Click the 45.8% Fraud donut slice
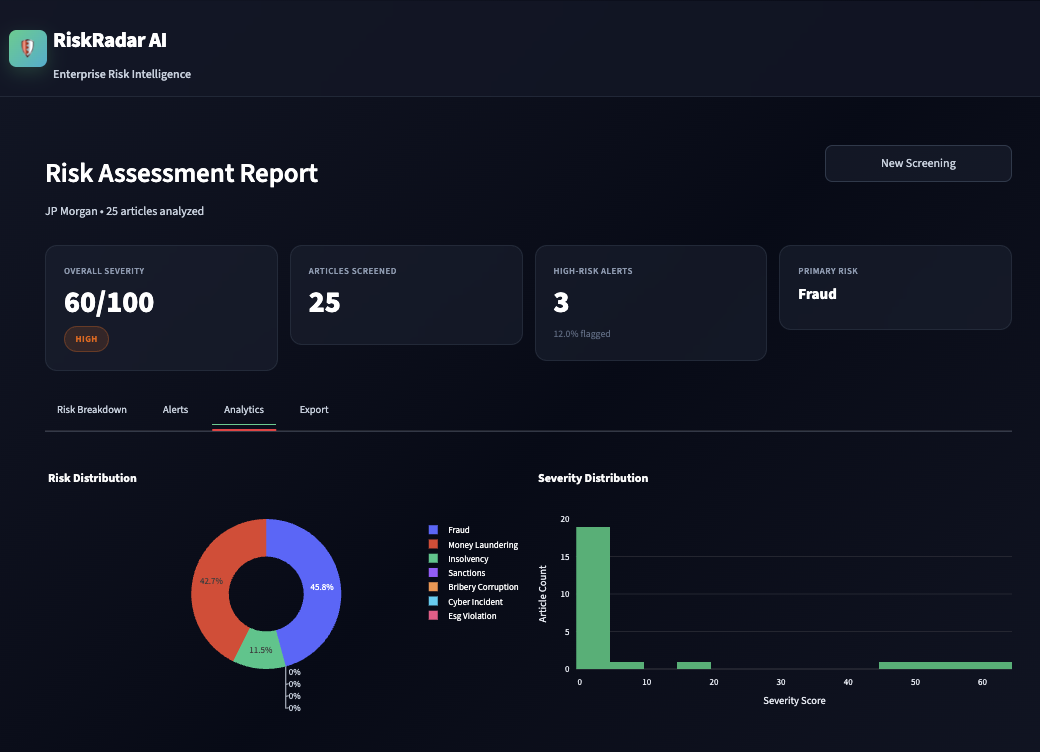 321,588
